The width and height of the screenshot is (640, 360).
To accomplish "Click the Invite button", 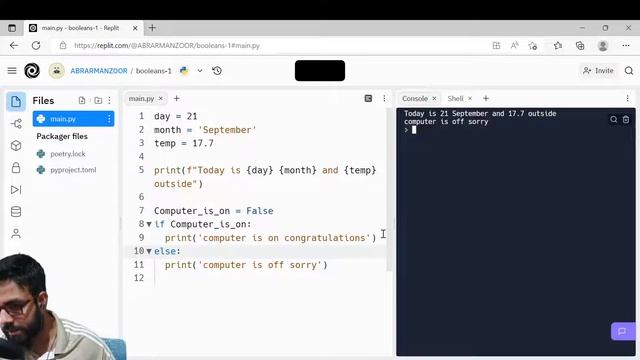I will pyautogui.click(x=598, y=71).
